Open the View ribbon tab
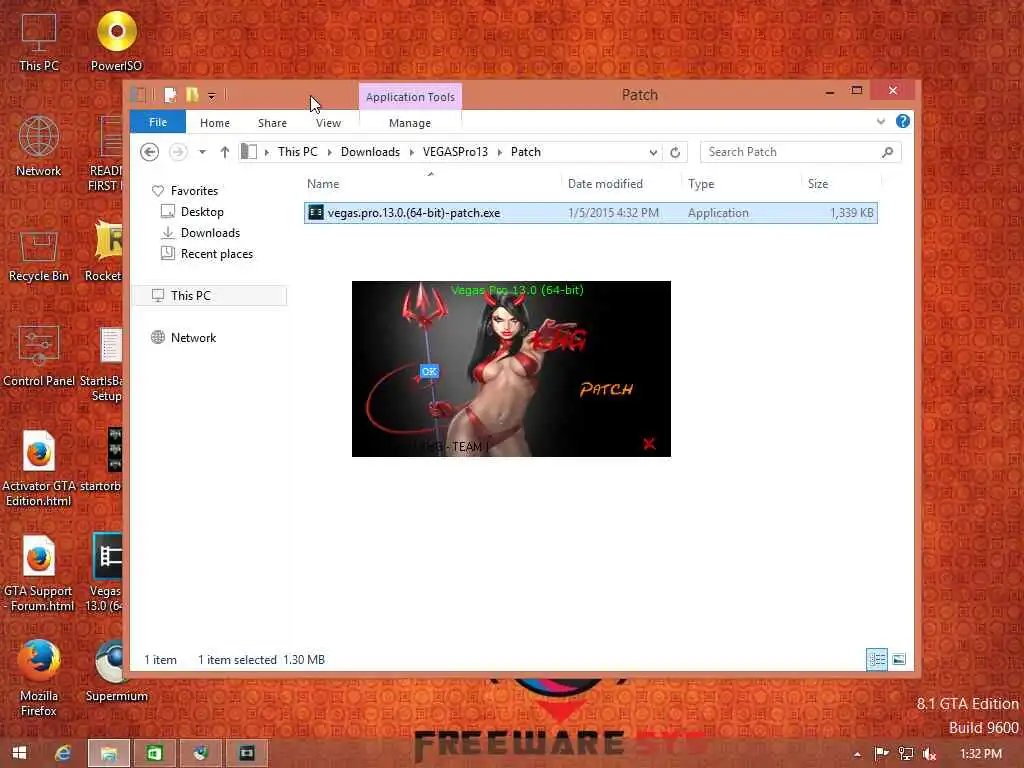 [328, 123]
